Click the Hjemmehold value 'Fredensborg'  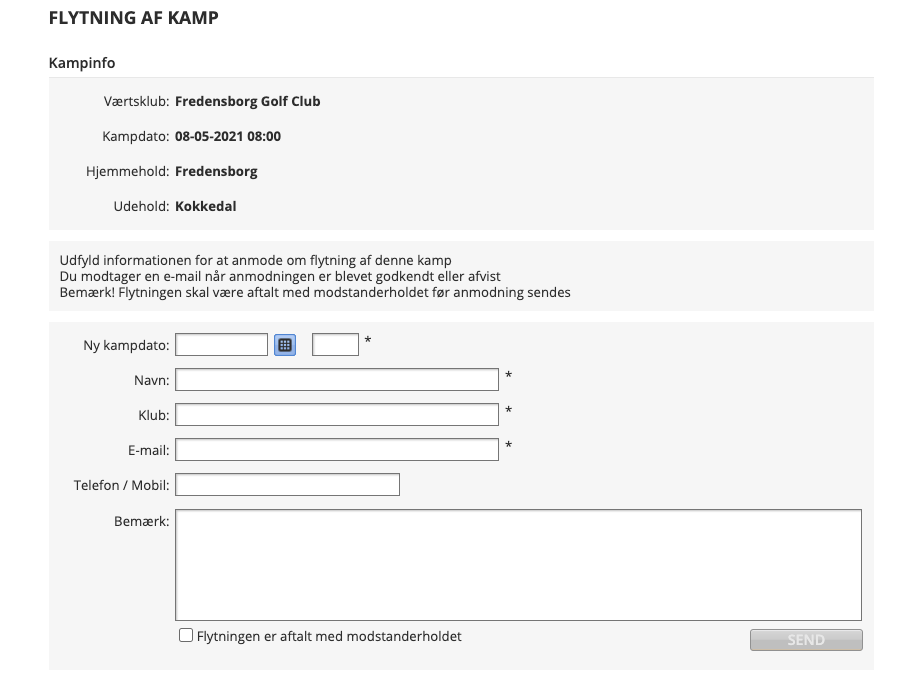(x=216, y=171)
